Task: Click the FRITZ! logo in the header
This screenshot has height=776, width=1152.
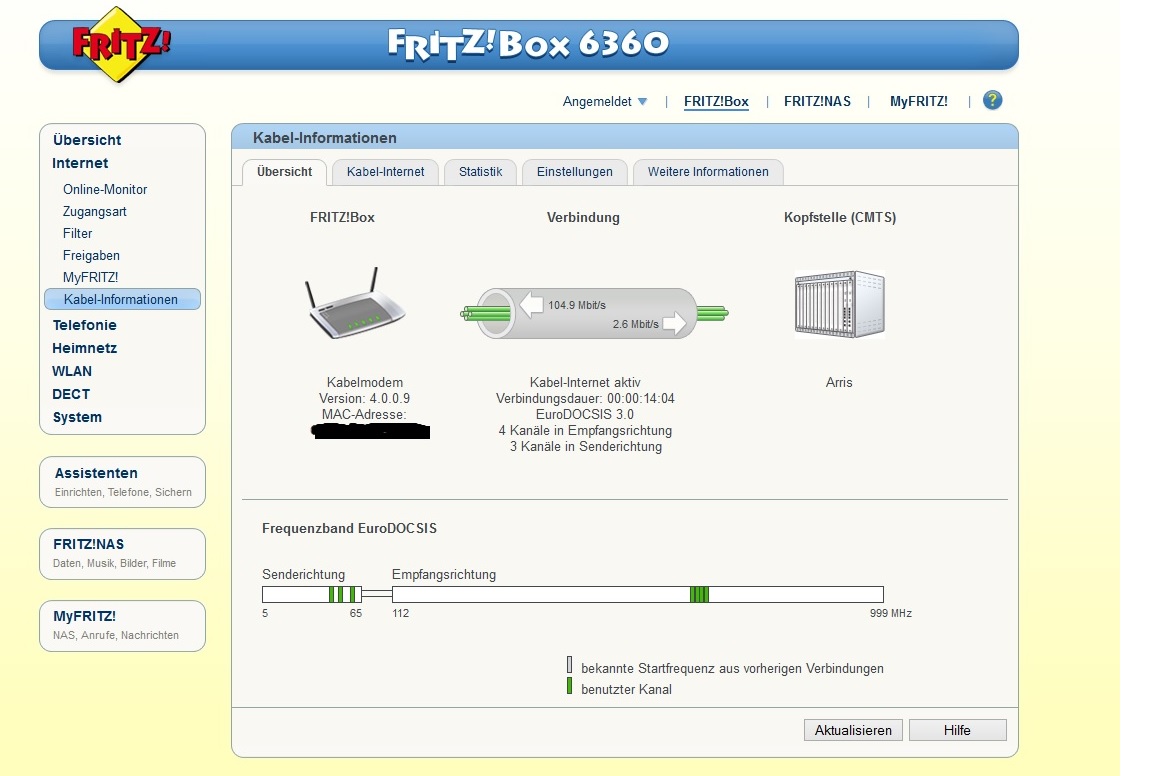Action: 119,44
